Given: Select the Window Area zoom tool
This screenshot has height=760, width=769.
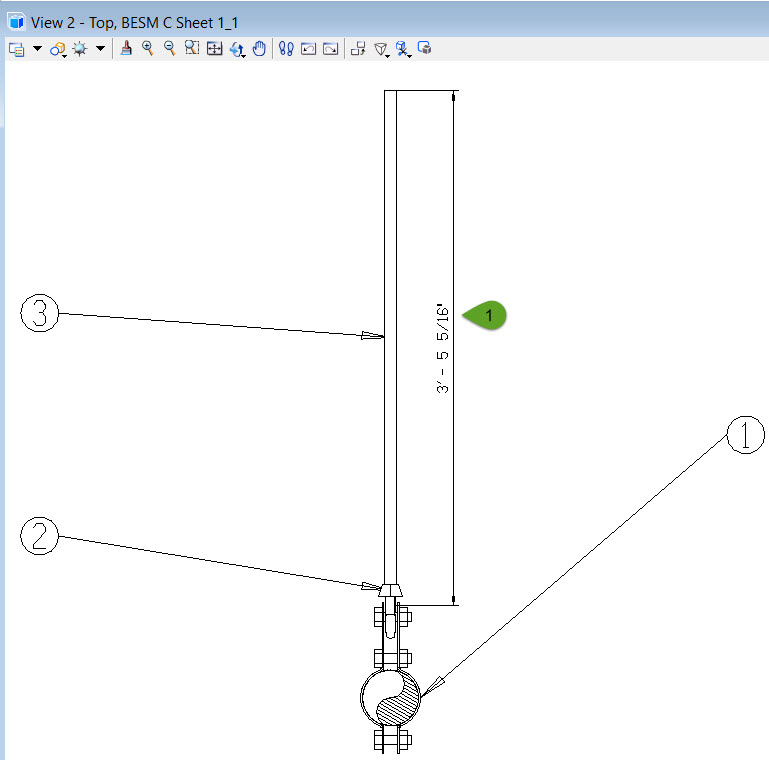Looking at the screenshot, I should [x=192, y=48].
